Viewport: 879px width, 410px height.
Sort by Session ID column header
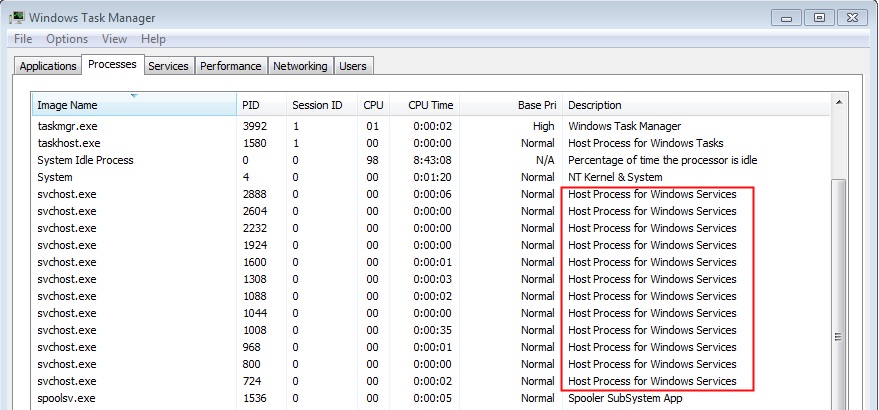322,105
